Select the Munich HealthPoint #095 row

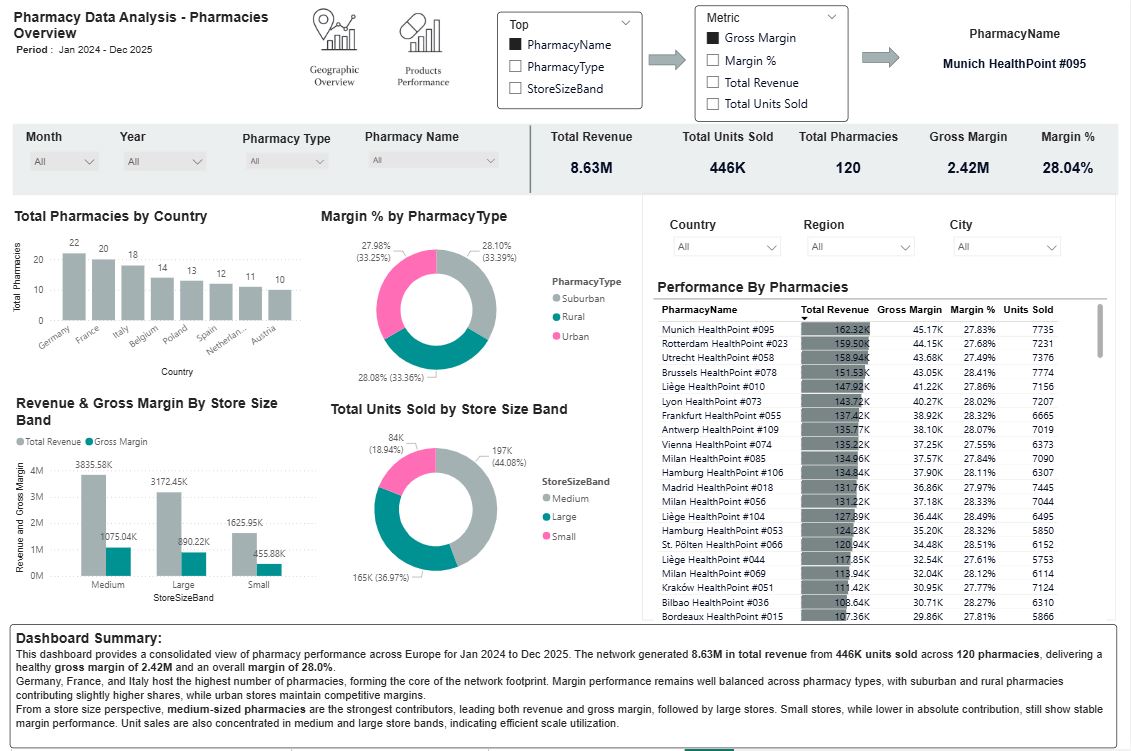(718, 329)
